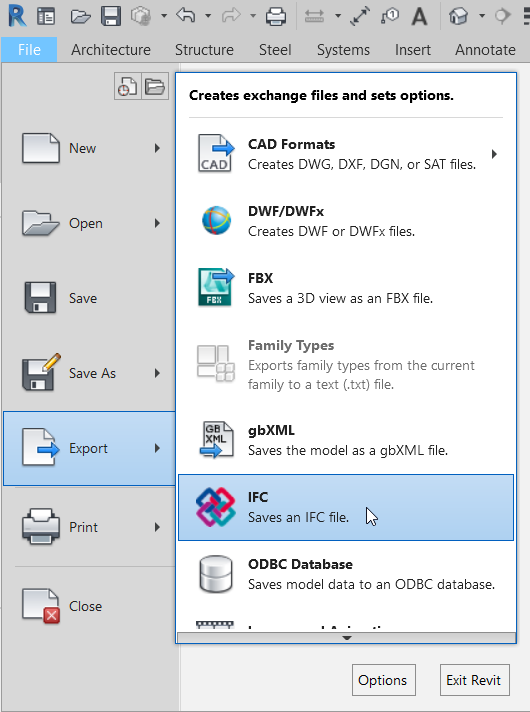Show the recent documents list icon
The height and width of the screenshot is (712, 530).
pos(128,86)
